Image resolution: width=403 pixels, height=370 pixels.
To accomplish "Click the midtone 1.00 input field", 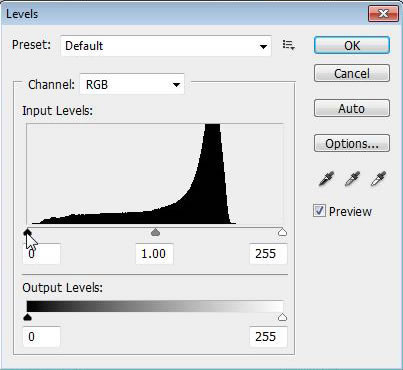I will click(x=154, y=254).
